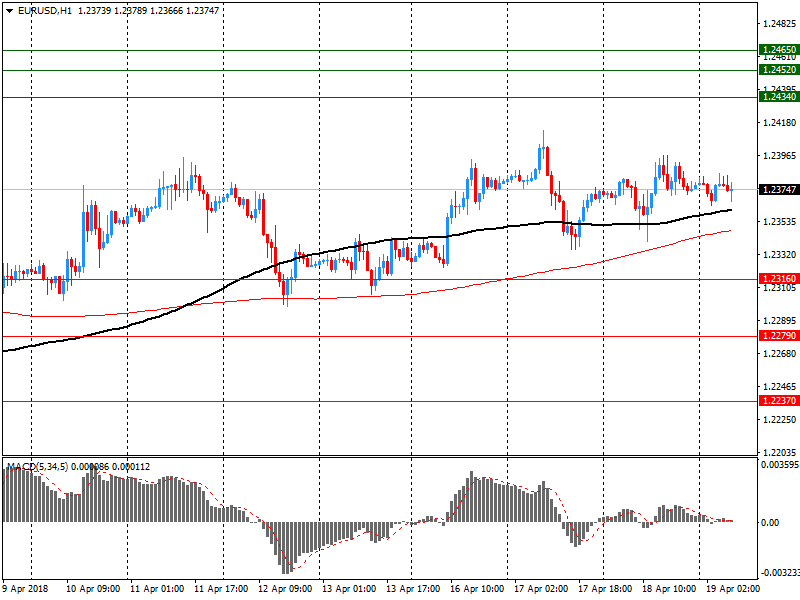The height and width of the screenshot is (600, 800).
Task: Click the 1.23965 price scale value
Action: coord(779,156)
